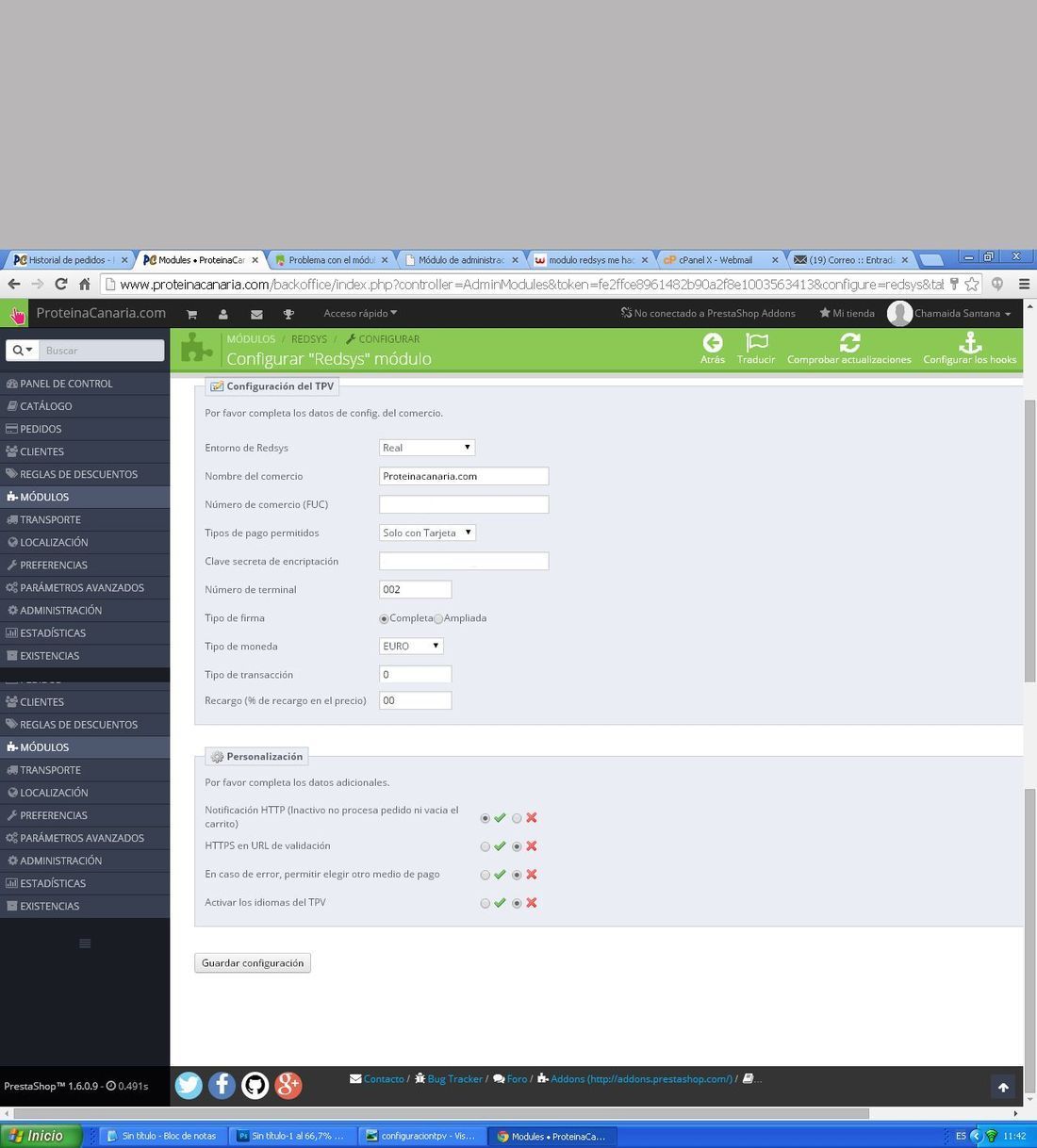Click the vertical page scrollbar

(x=1029, y=539)
